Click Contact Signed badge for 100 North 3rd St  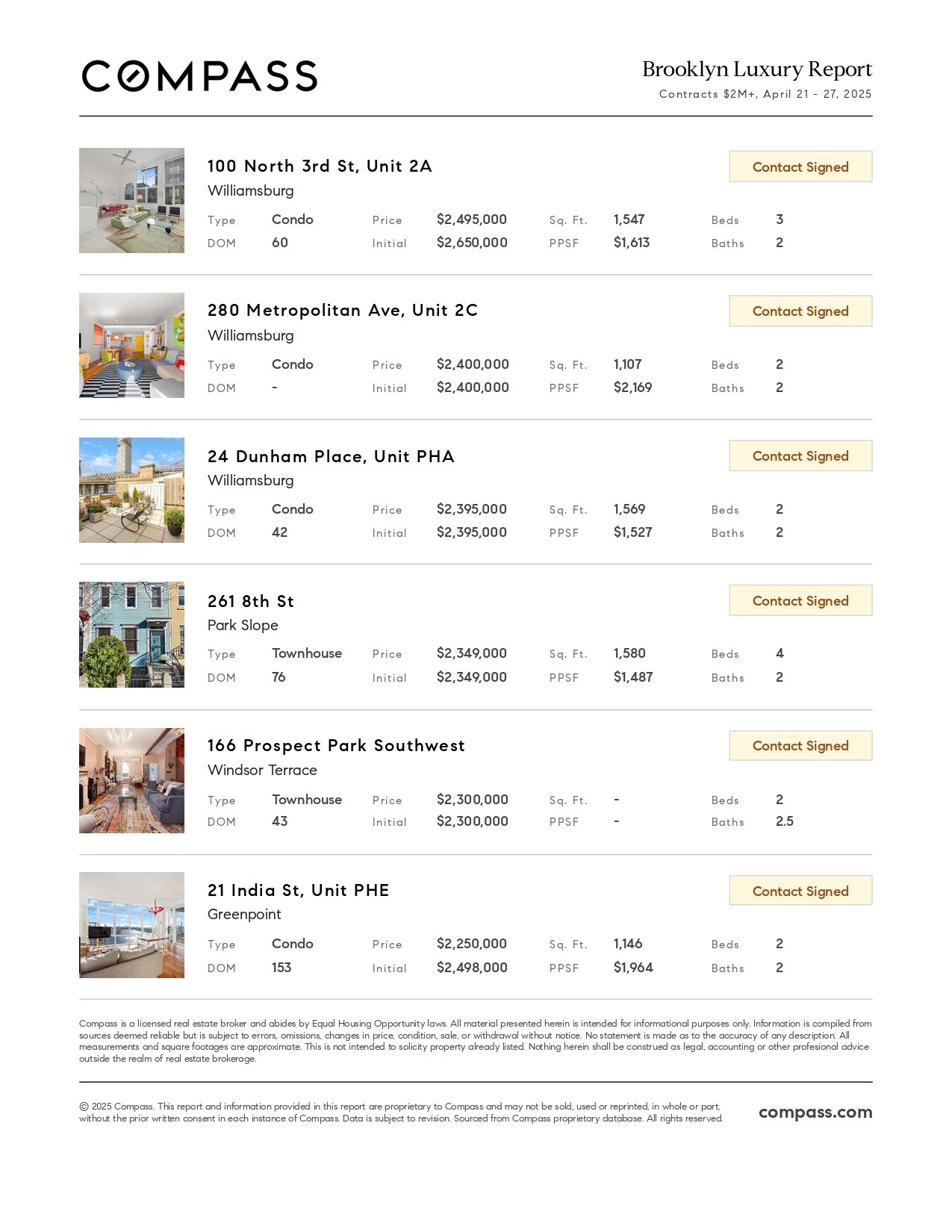[800, 167]
